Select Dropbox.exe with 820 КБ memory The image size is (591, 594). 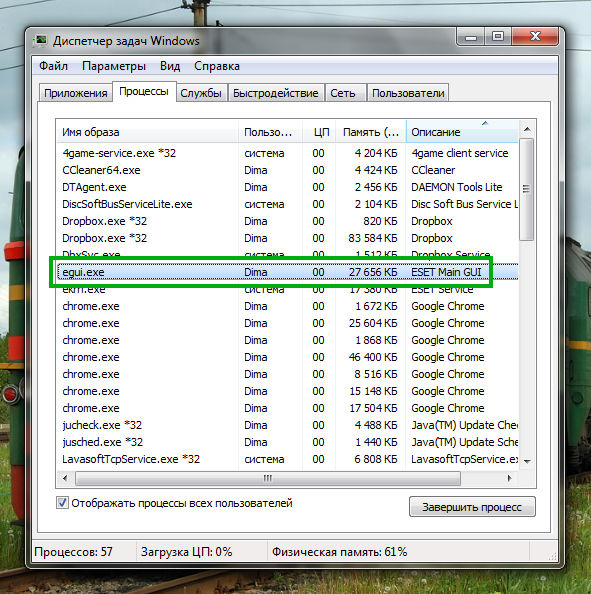point(287,221)
